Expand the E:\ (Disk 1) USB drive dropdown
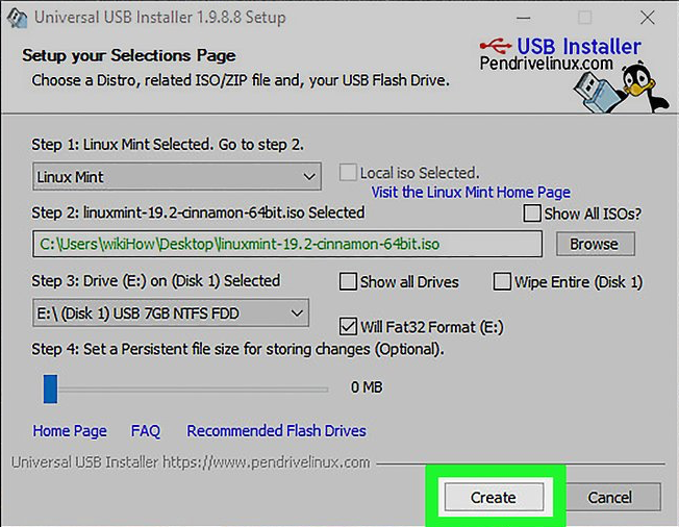 coord(170,314)
